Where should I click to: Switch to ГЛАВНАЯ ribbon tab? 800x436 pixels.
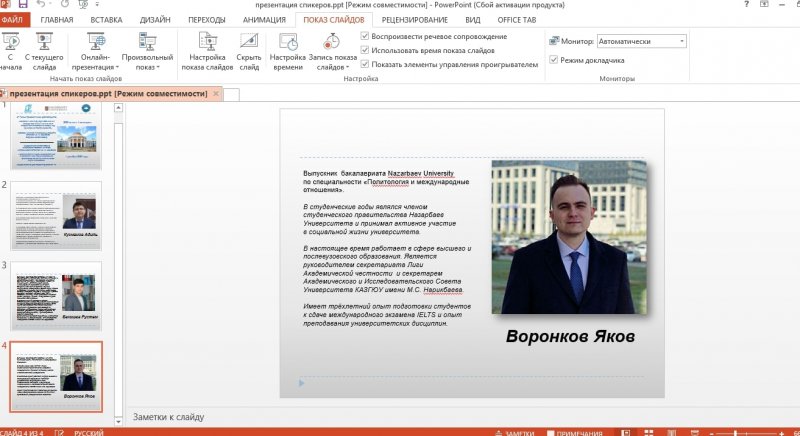pos(57,20)
